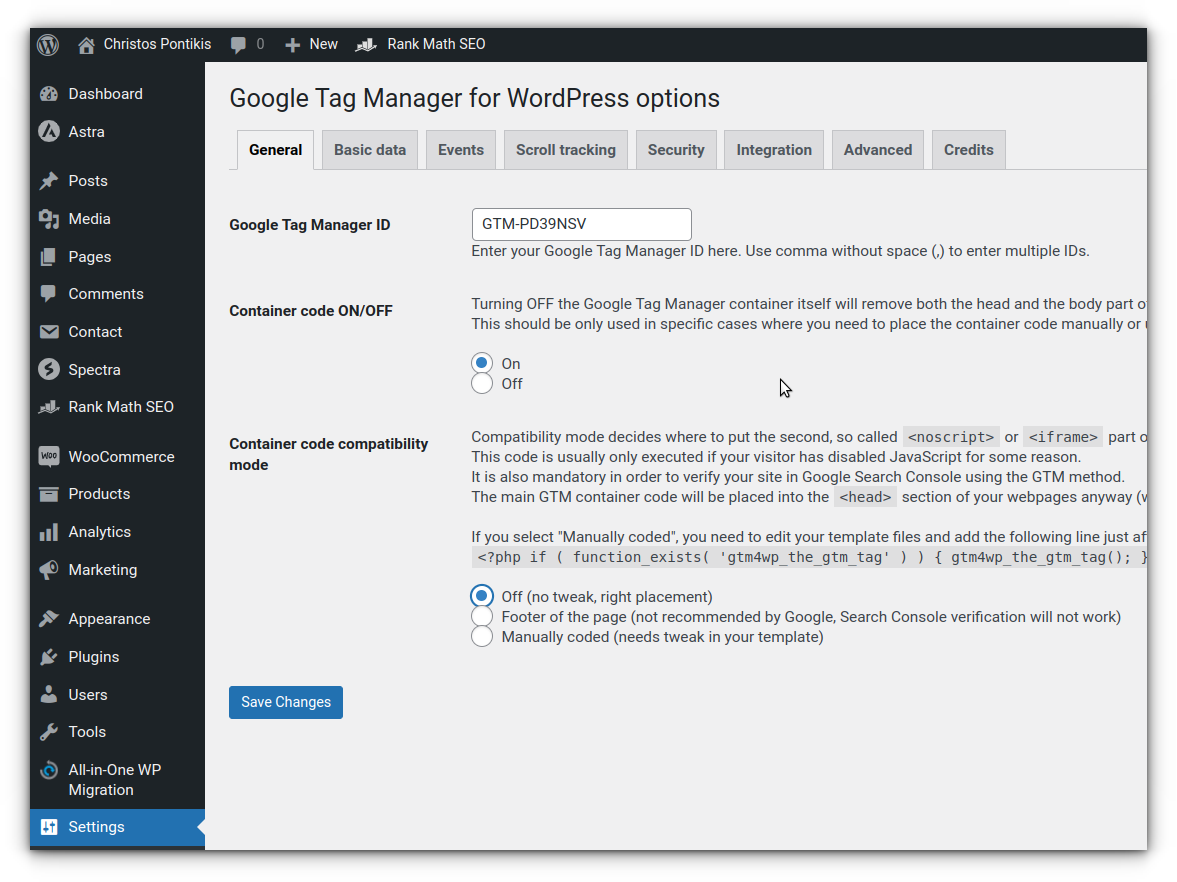
Task: Choose Manually coded compatibility option
Action: [482, 637]
